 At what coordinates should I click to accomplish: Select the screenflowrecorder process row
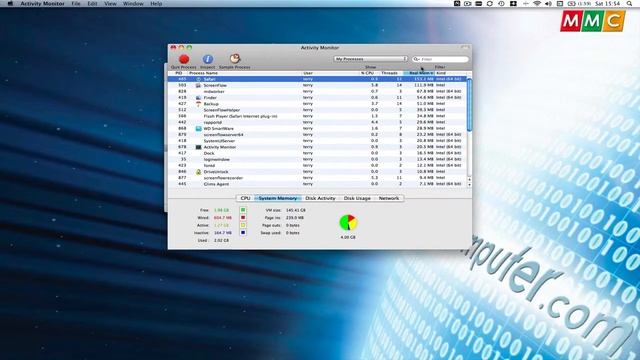(317, 178)
